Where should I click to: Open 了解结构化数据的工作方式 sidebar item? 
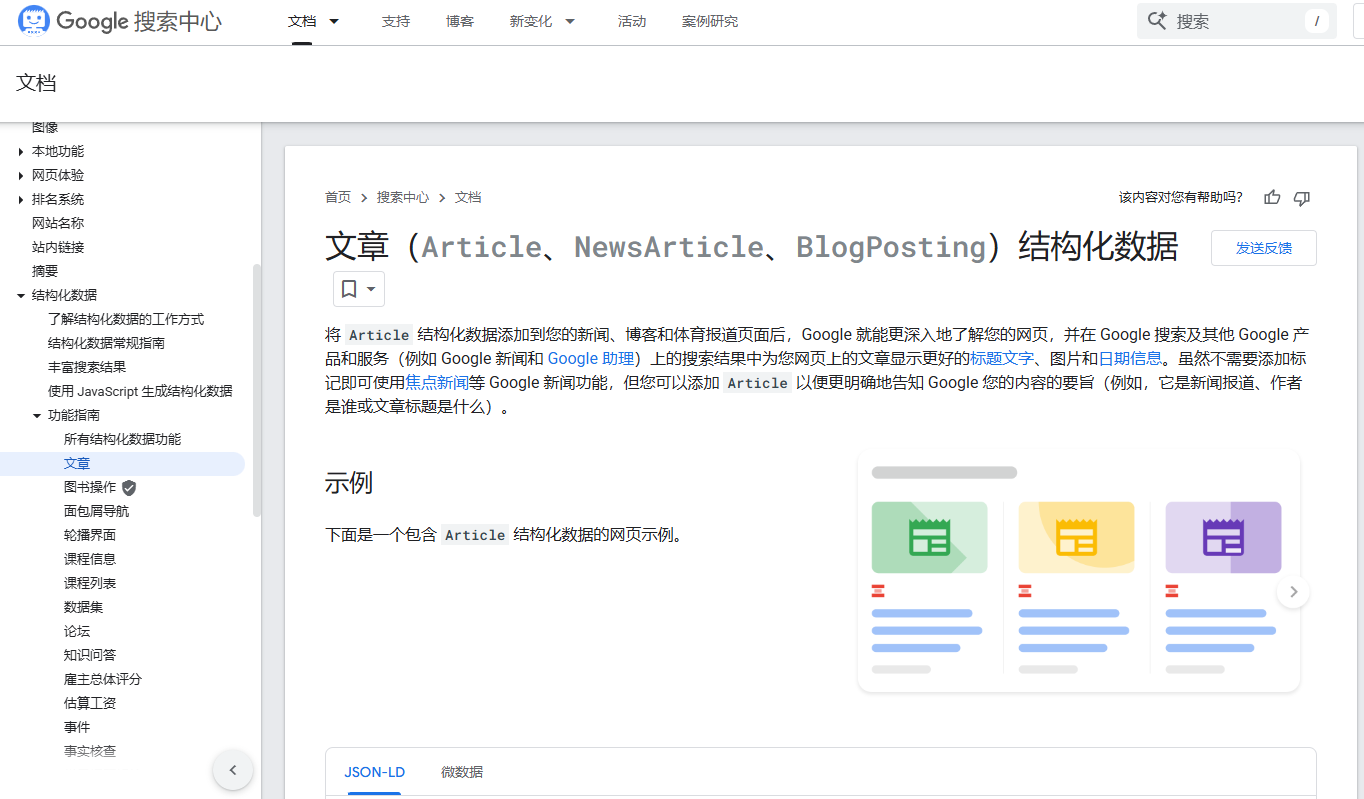pos(126,320)
